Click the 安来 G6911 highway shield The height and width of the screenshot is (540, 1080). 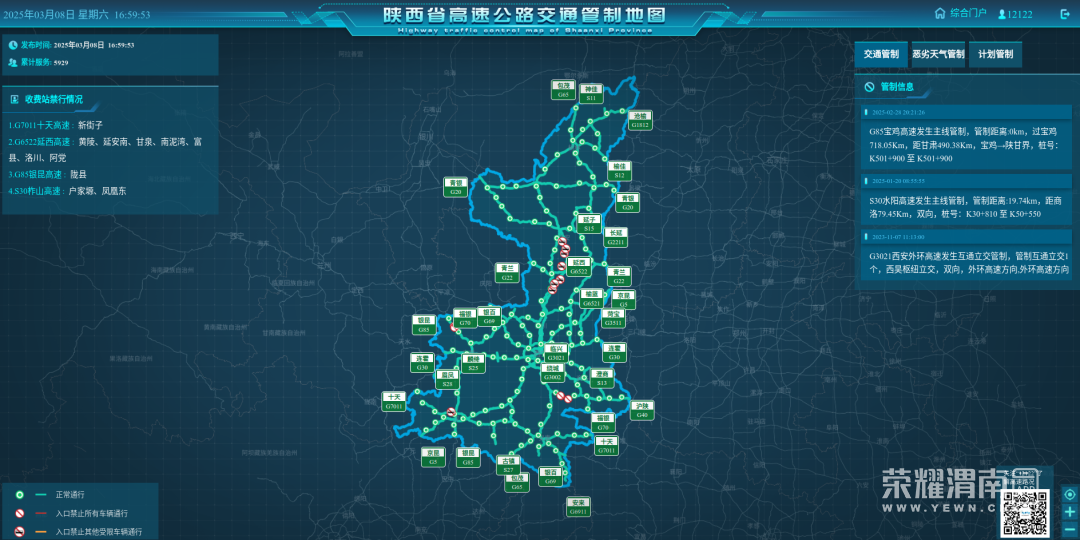click(x=578, y=507)
